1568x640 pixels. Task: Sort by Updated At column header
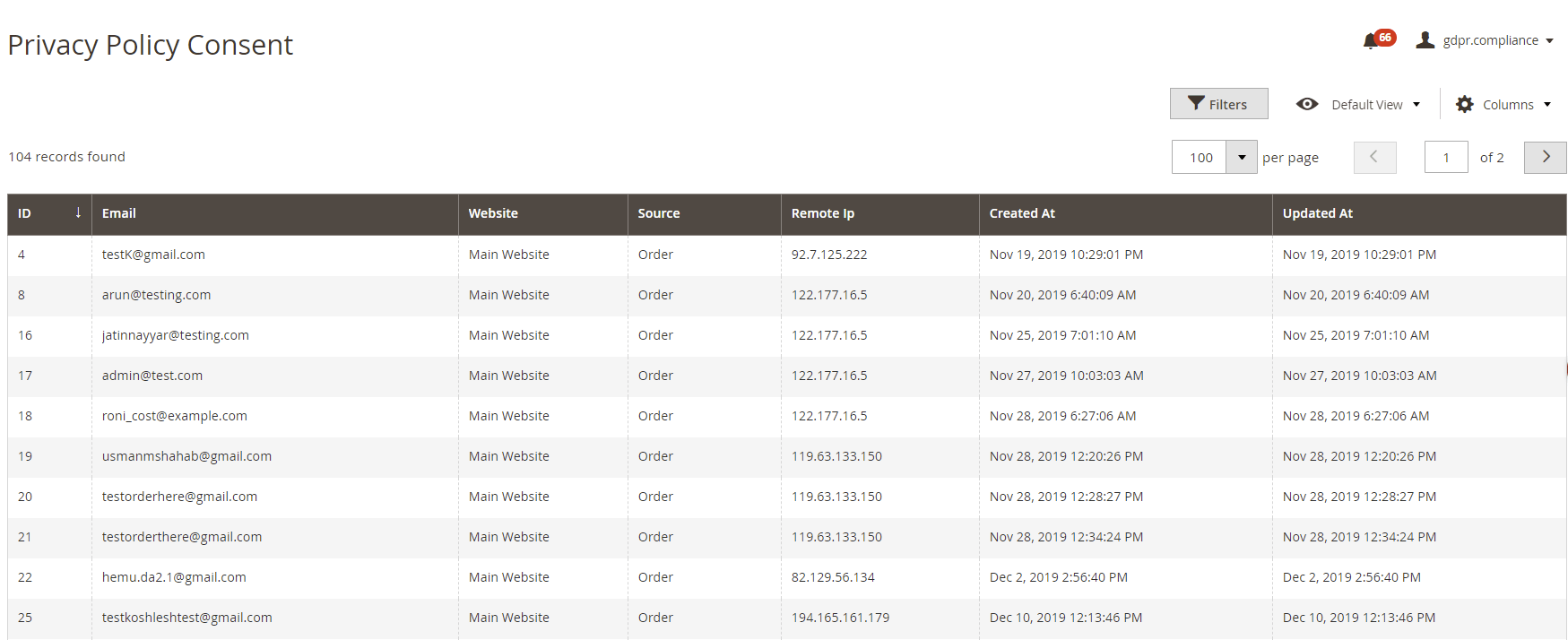(x=1317, y=213)
